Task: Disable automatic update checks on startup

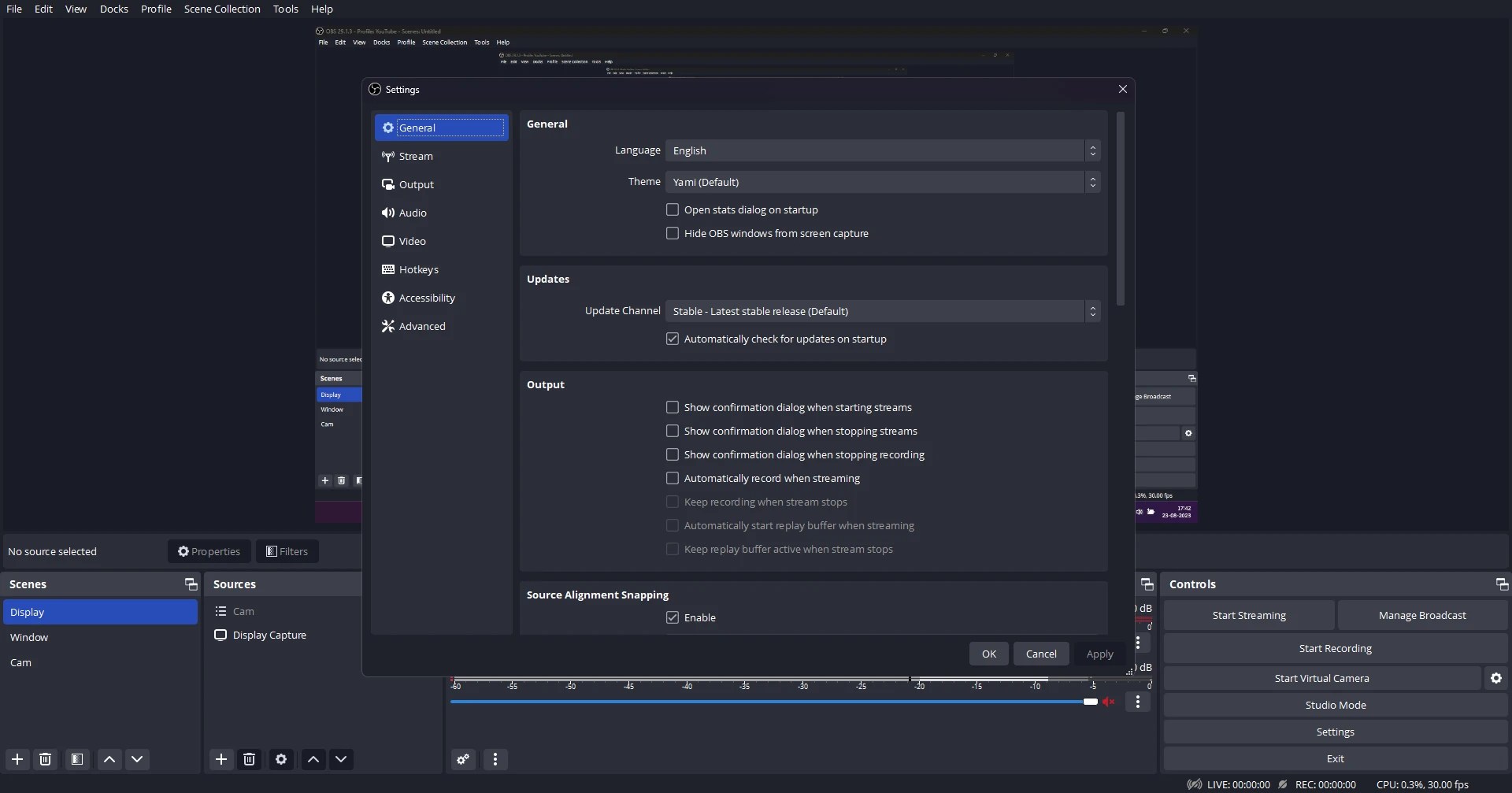Action: (673, 339)
